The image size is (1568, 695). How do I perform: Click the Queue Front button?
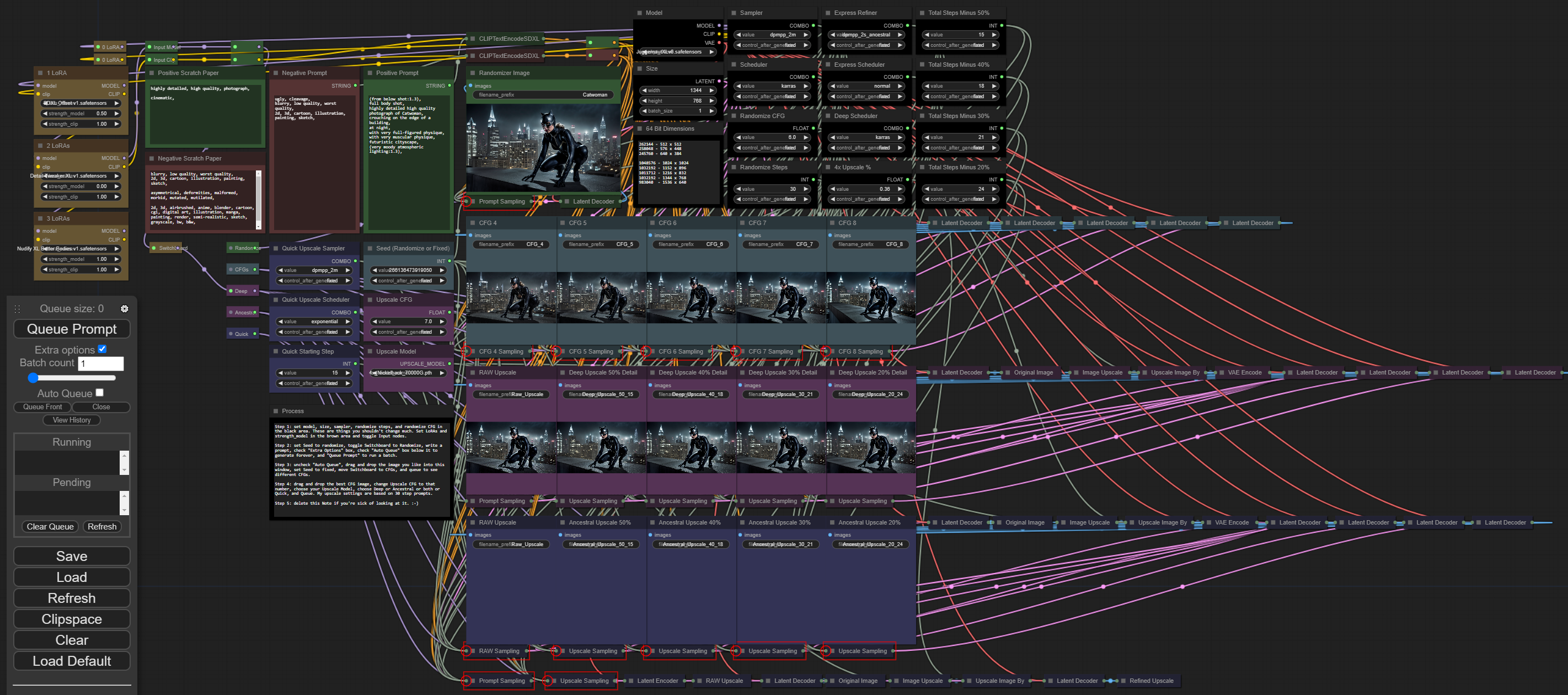click(x=42, y=407)
